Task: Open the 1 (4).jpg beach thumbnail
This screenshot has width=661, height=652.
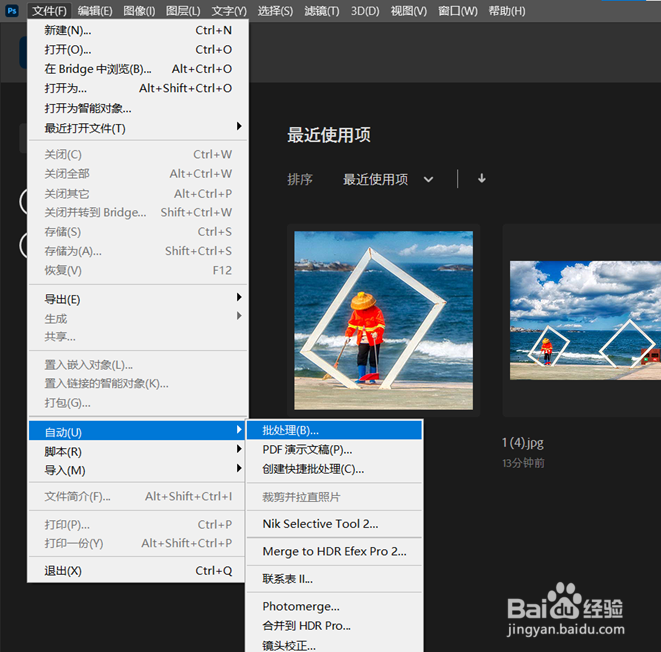Action: (x=585, y=320)
